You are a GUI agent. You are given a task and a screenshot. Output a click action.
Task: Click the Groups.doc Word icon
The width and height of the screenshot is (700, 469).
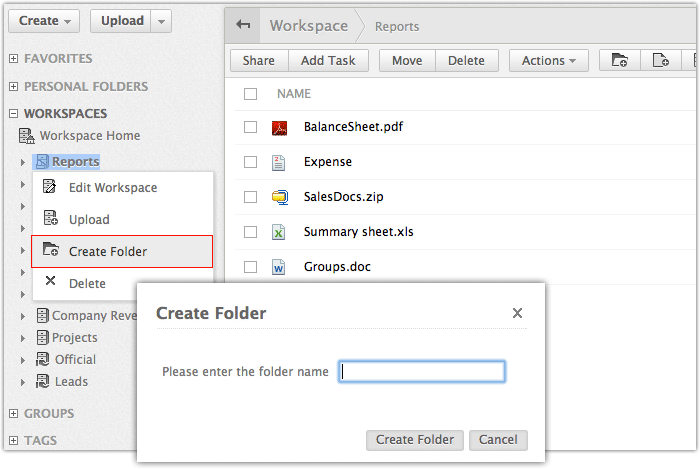(279, 267)
